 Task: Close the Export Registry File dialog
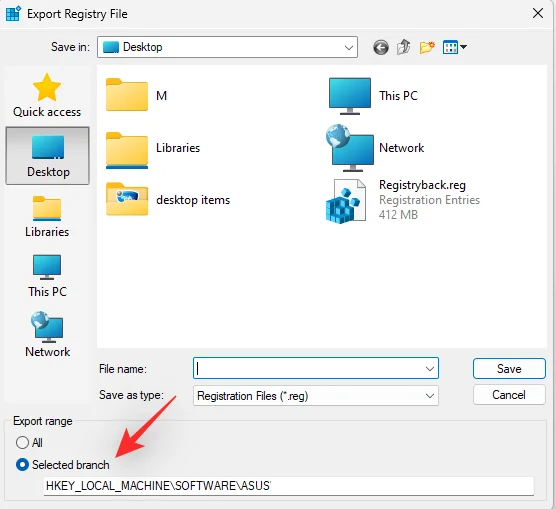[538, 13]
